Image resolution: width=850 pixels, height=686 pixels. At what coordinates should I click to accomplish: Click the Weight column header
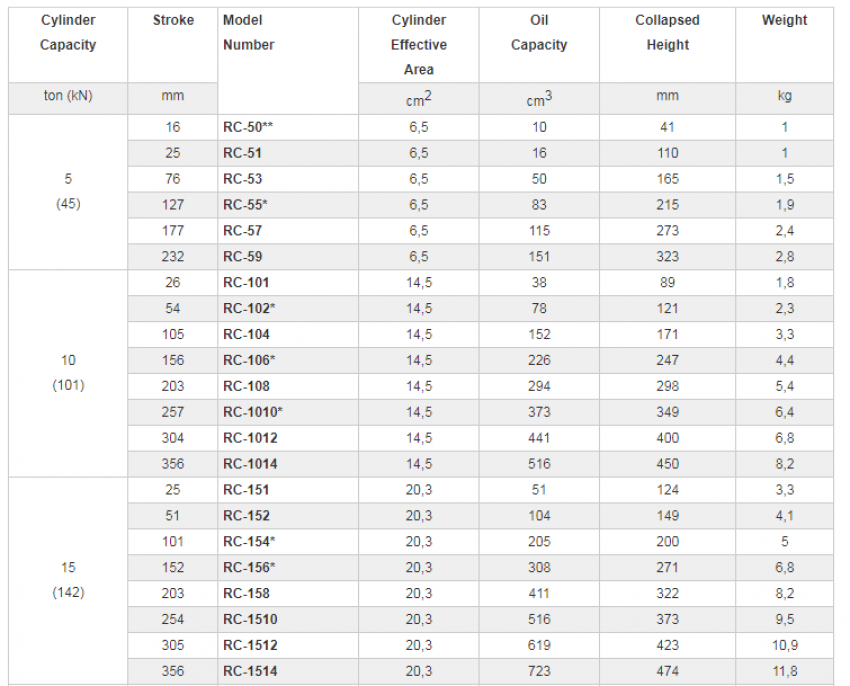pos(784,20)
